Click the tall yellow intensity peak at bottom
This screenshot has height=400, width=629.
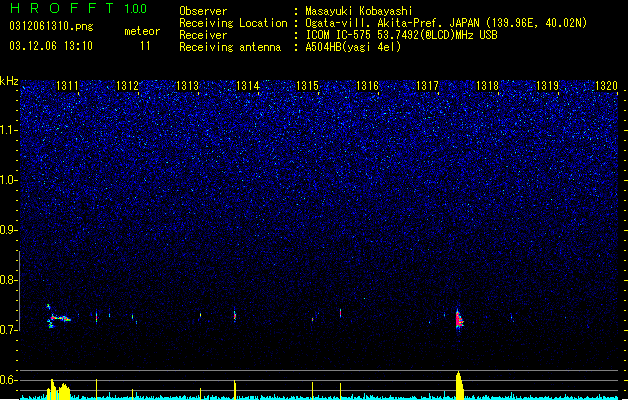coord(459,385)
